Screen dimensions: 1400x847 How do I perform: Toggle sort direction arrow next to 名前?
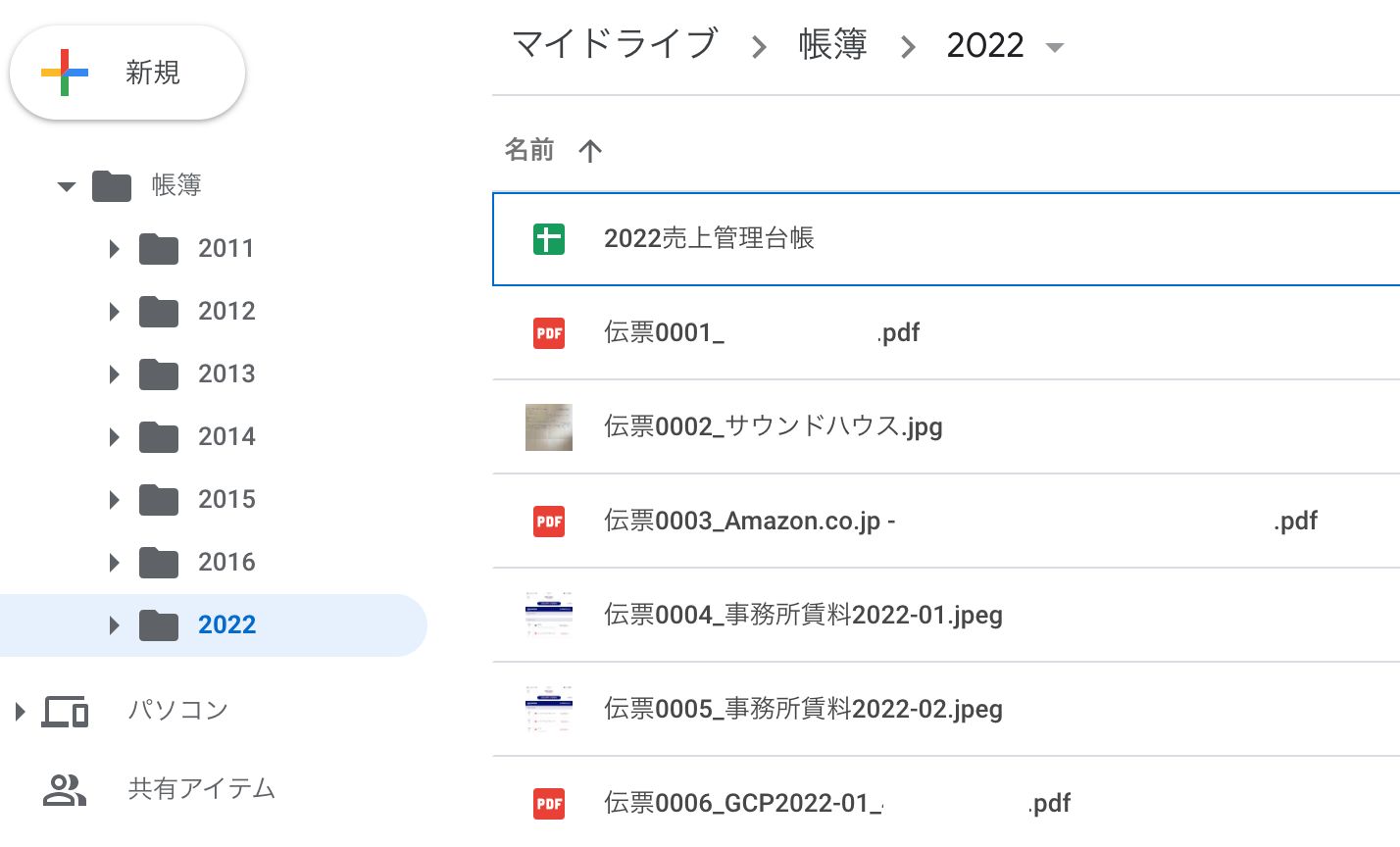590,151
